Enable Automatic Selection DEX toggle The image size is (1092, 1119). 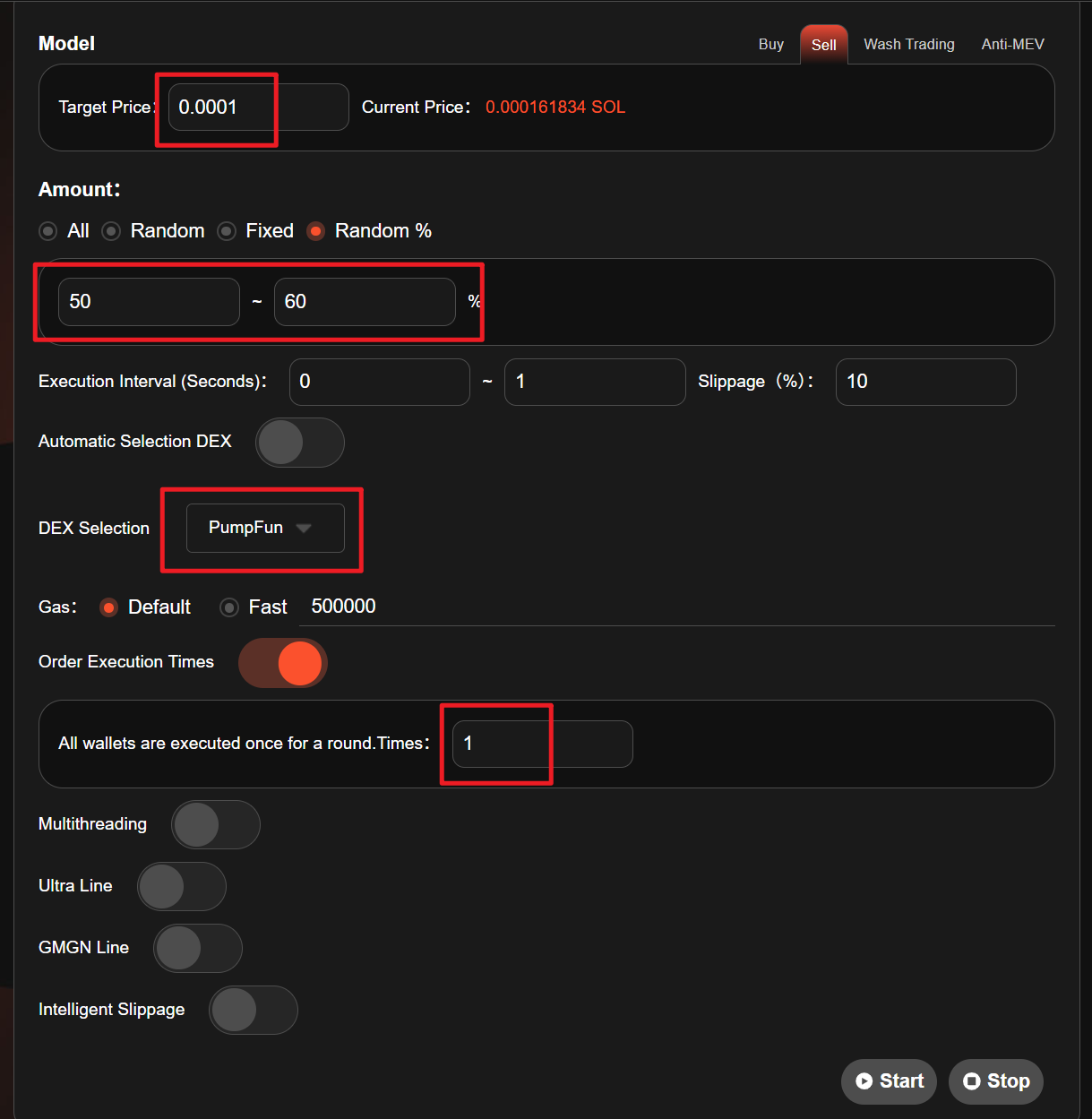[299, 443]
